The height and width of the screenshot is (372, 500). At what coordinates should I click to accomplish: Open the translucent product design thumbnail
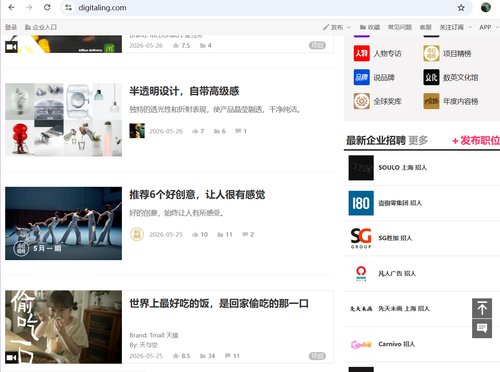point(63,120)
